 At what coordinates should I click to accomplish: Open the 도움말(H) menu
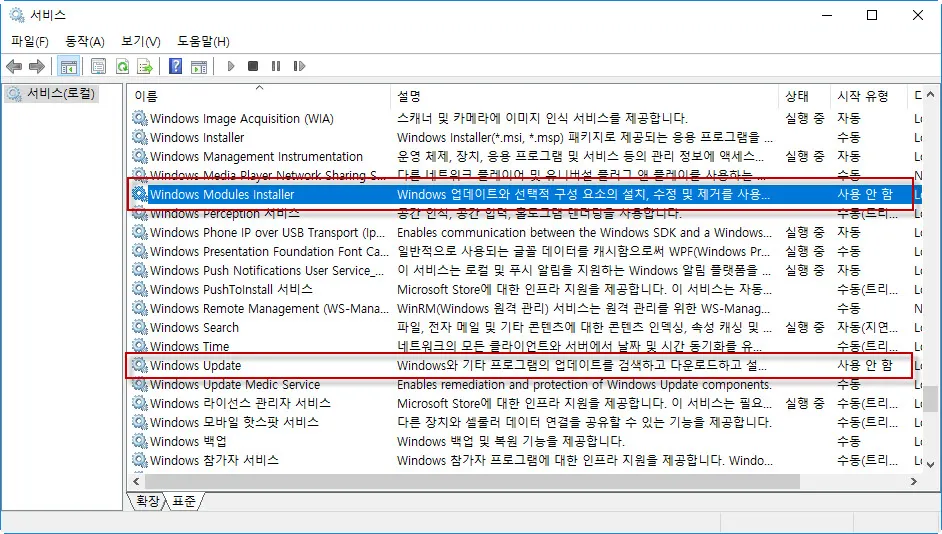203,41
